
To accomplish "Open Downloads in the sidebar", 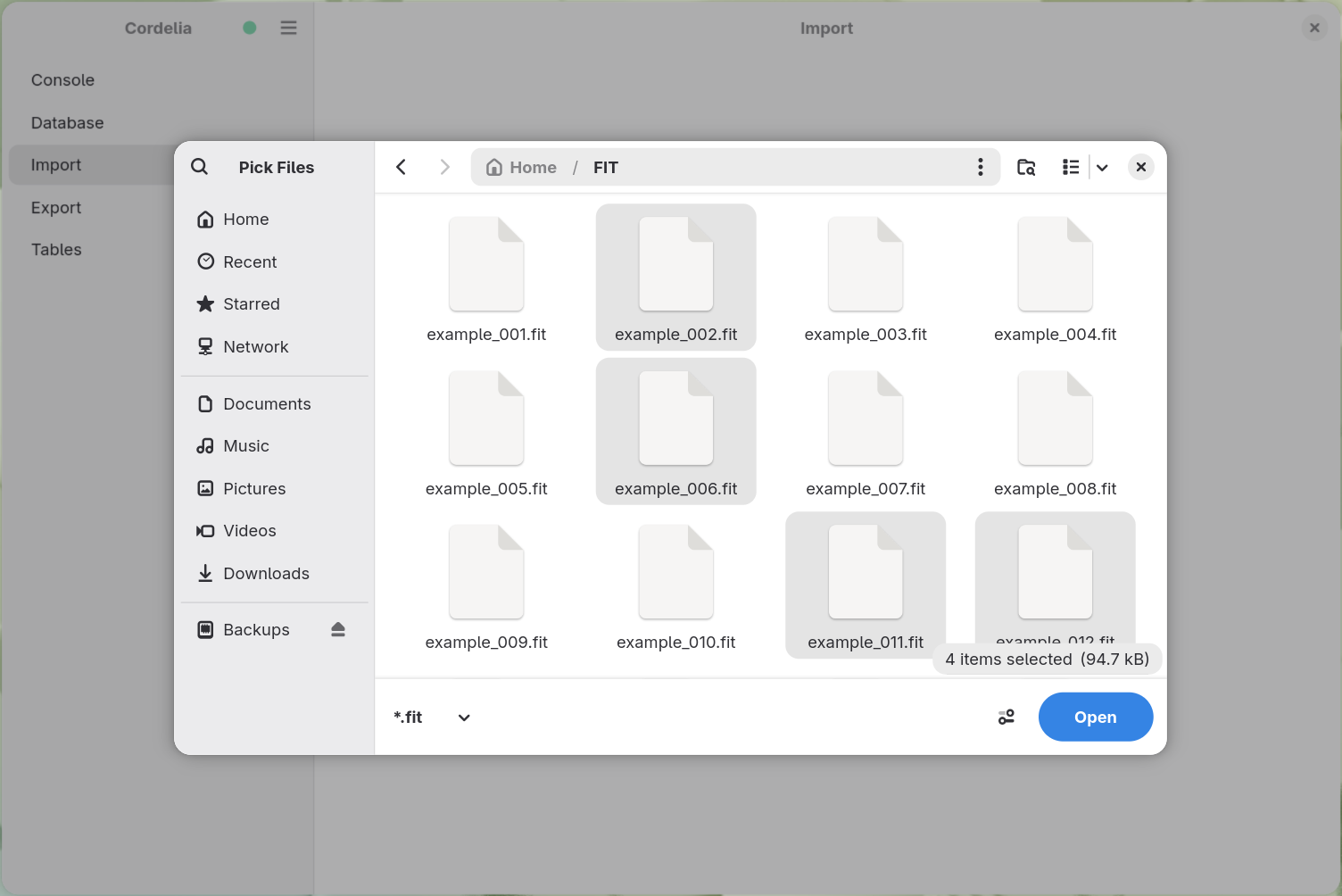I will click(x=275, y=574).
